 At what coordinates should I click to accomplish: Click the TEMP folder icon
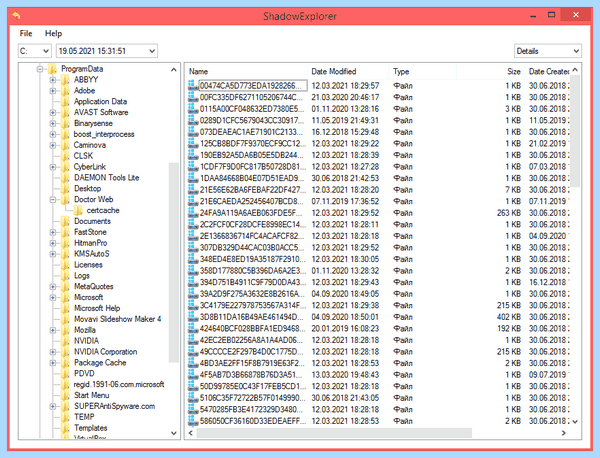[x=65, y=417]
